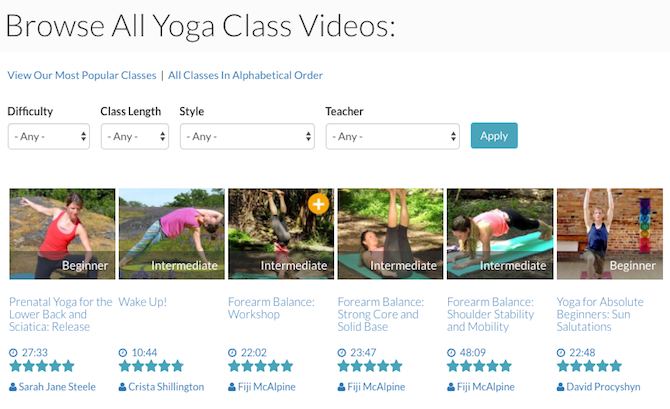This screenshot has height=409, width=670.
Task: Click the star rating under Forearm Balance: Workshop
Action: tap(261, 367)
